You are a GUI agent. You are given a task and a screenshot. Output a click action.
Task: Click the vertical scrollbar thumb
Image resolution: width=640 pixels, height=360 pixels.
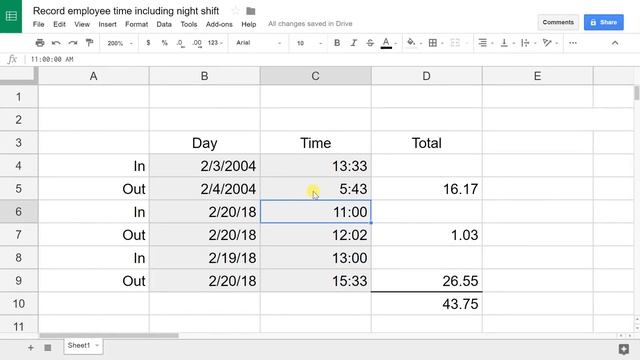point(636,93)
